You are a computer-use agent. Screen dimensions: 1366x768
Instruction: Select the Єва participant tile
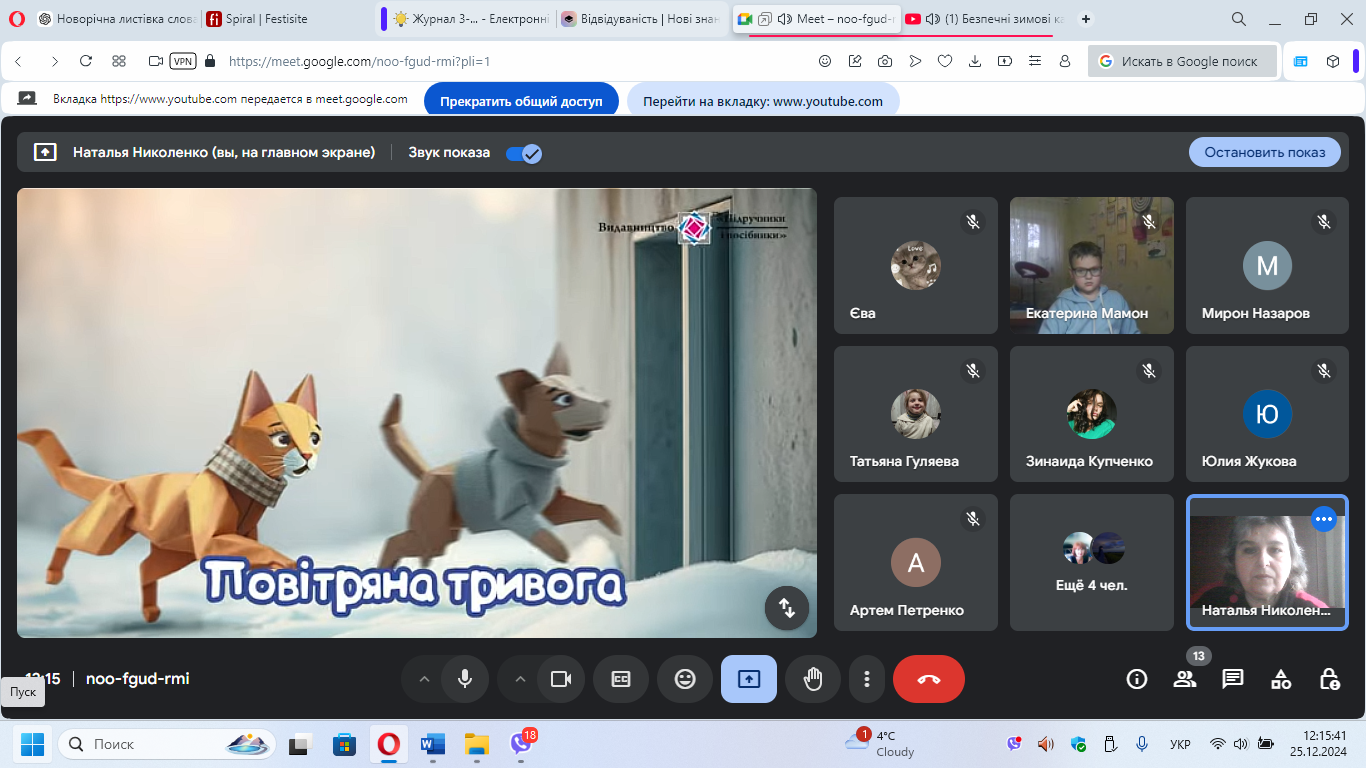pyautogui.click(x=916, y=265)
